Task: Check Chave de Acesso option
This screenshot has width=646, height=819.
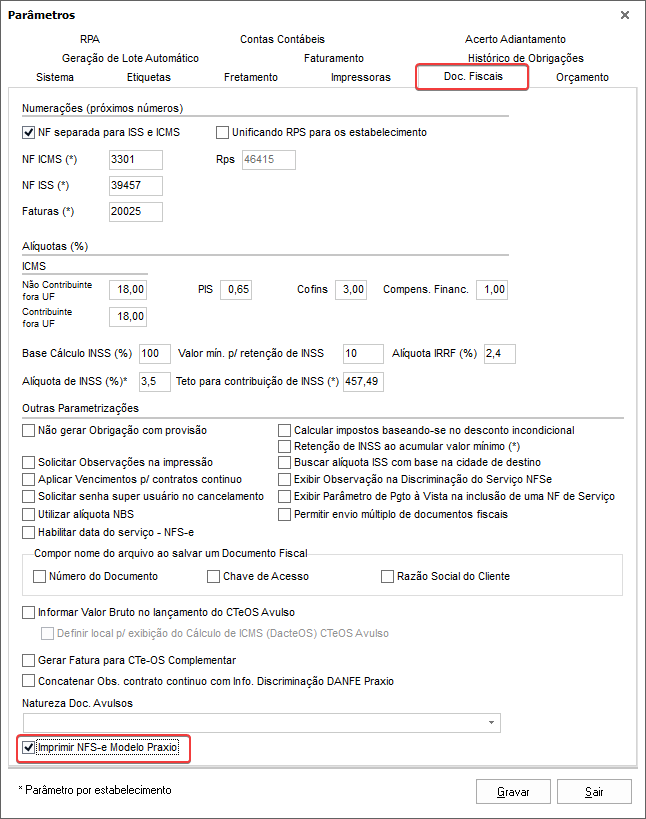Action: coord(213,577)
